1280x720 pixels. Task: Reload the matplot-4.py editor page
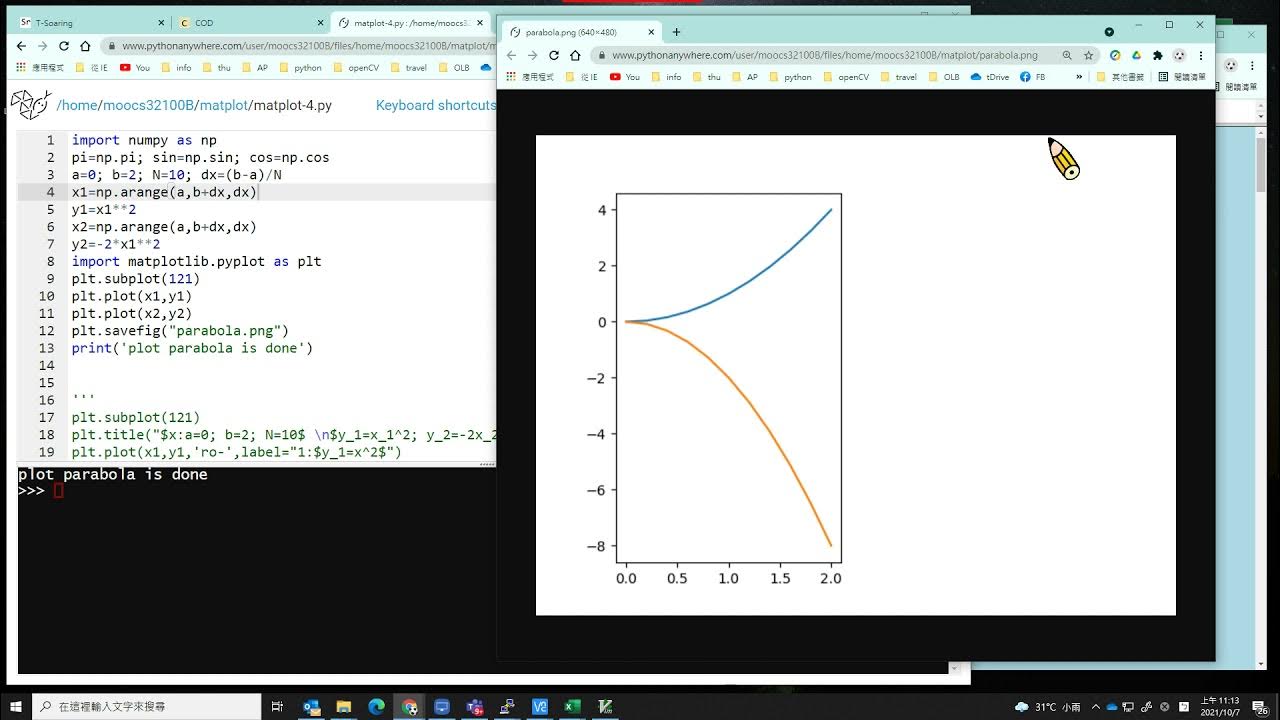pyautogui.click(x=64, y=46)
